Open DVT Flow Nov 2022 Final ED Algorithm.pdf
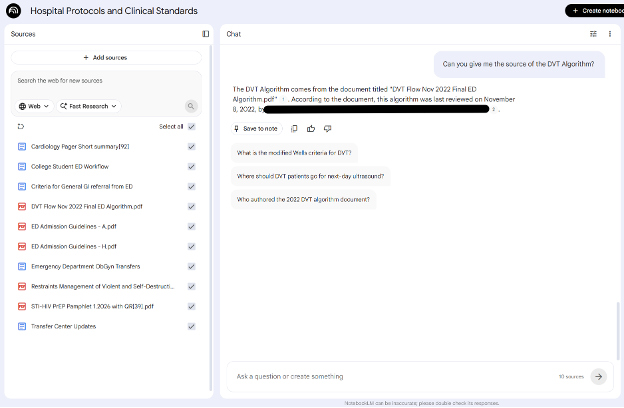Image resolution: width=624 pixels, height=408 pixels. tap(86, 206)
